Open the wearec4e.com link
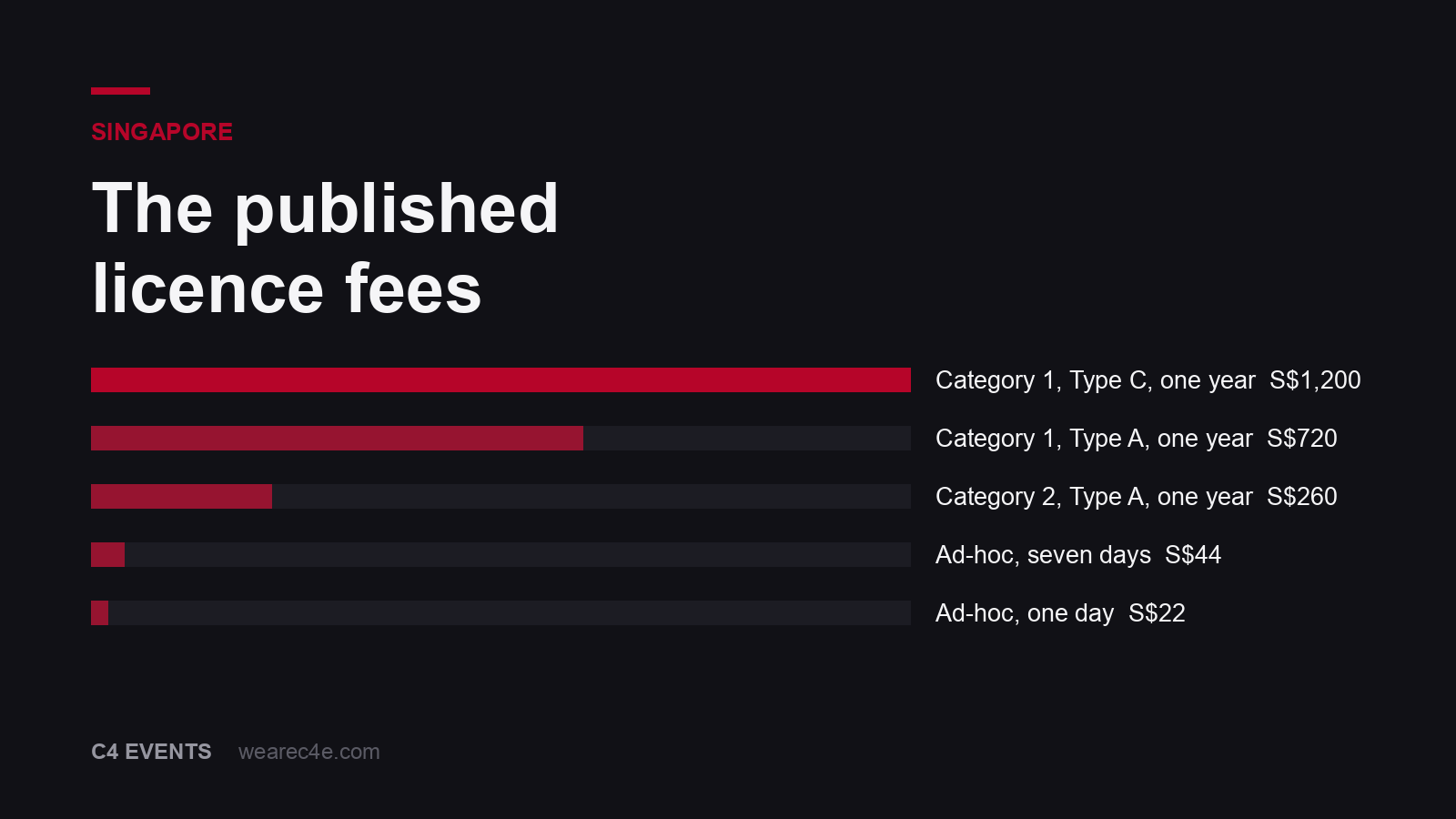 click(309, 752)
